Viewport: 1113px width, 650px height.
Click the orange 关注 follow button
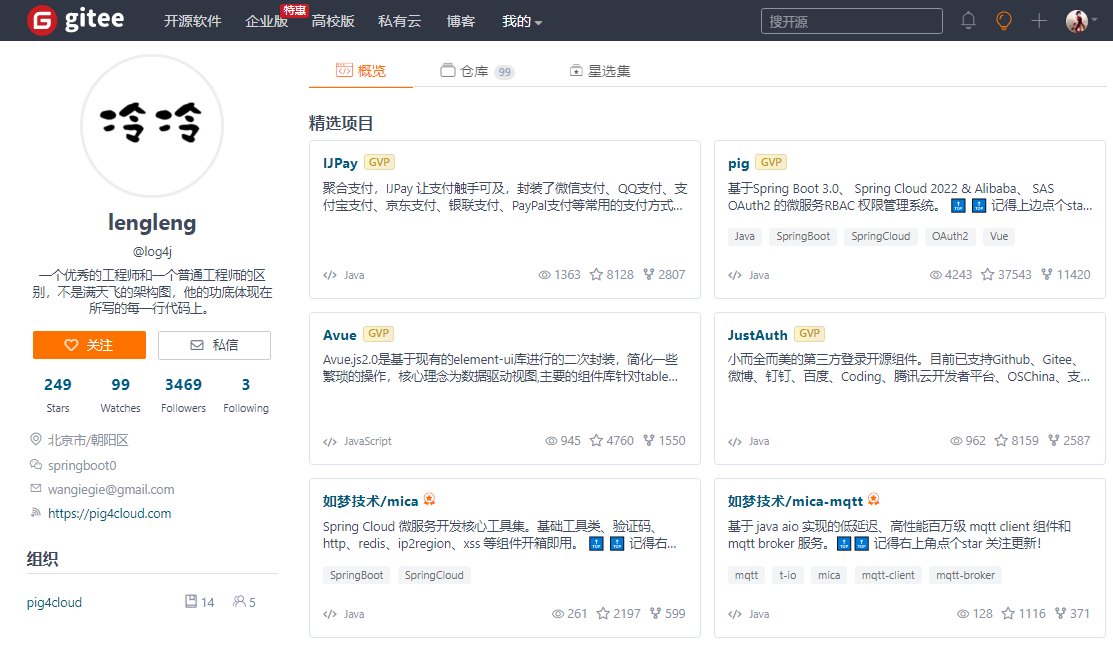[x=89, y=345]
